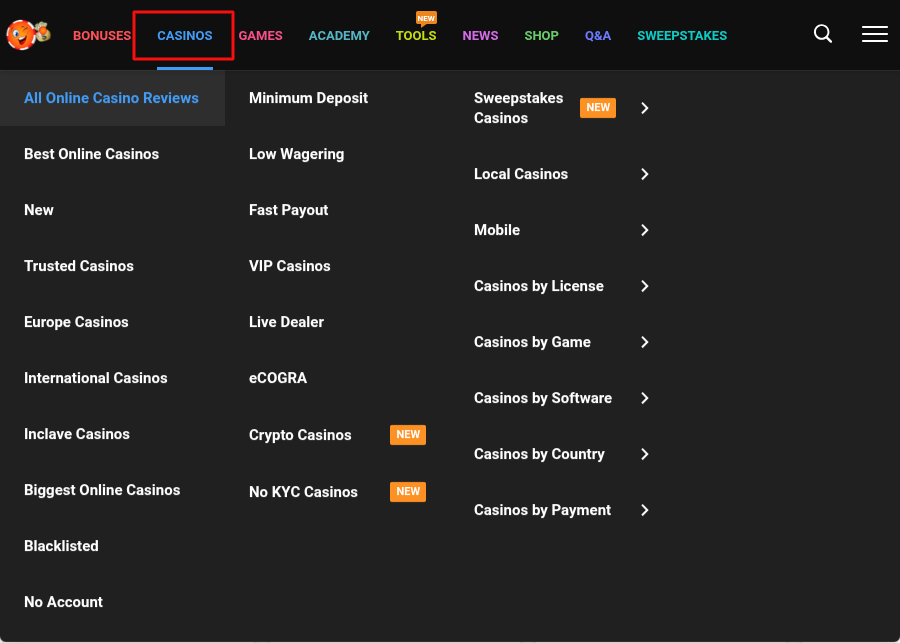Expand the Local Casinos chevron

[x=645, y=174]
